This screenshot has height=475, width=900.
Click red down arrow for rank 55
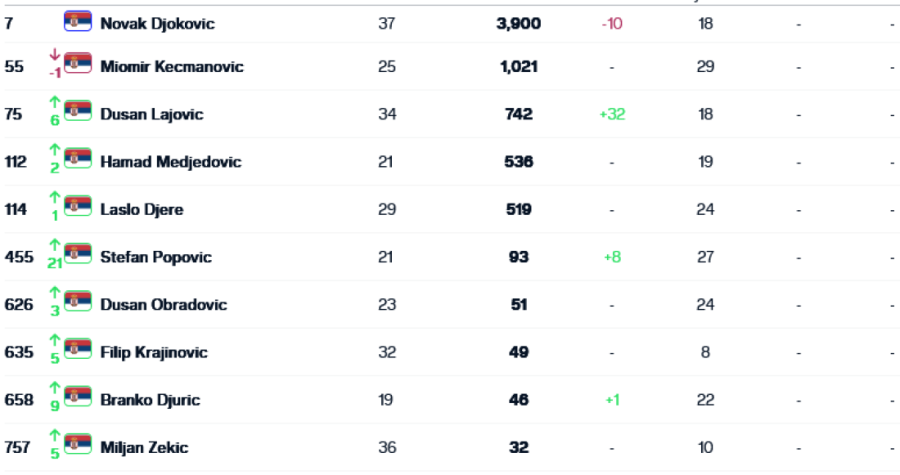(x=54, y=55)
